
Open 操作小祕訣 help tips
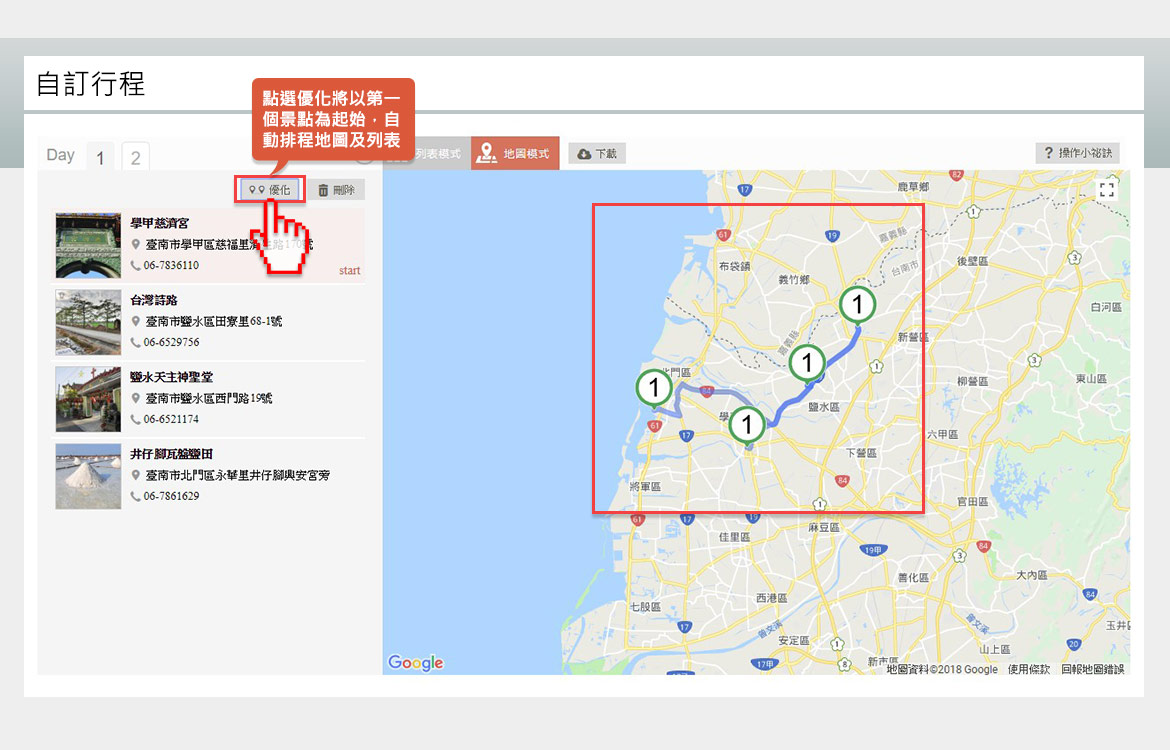click(x=1077, y=153)
